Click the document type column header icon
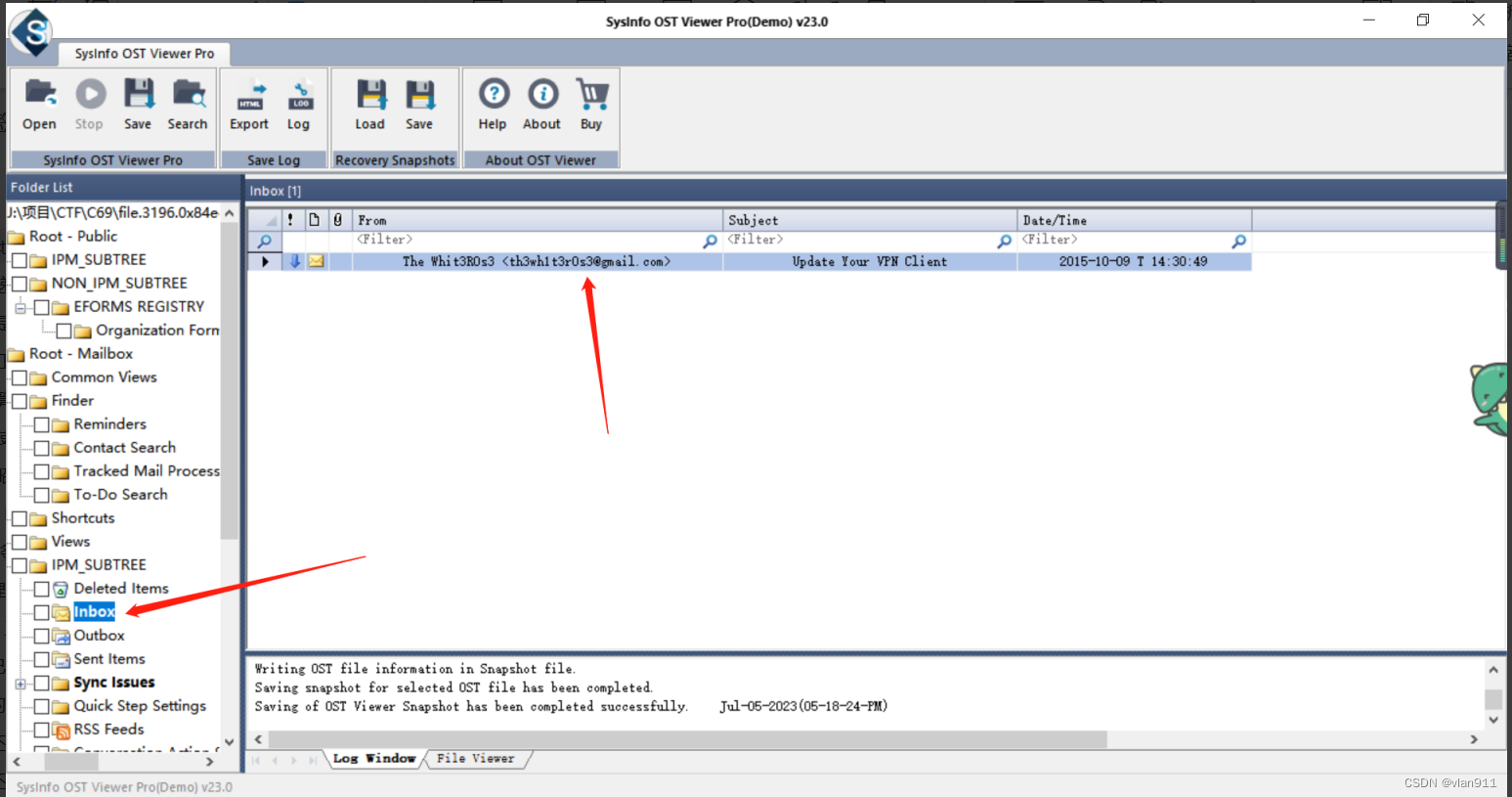This screenshot has height=797, width=1512. [314, 220]
